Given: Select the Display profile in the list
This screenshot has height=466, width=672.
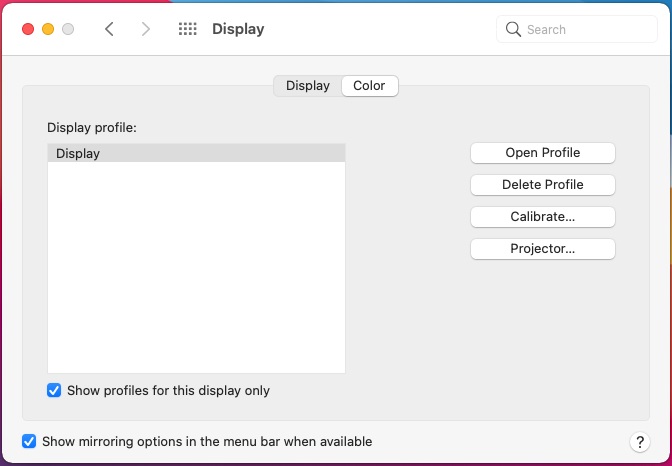Looking at the screenshot, I should coord(196,154).
